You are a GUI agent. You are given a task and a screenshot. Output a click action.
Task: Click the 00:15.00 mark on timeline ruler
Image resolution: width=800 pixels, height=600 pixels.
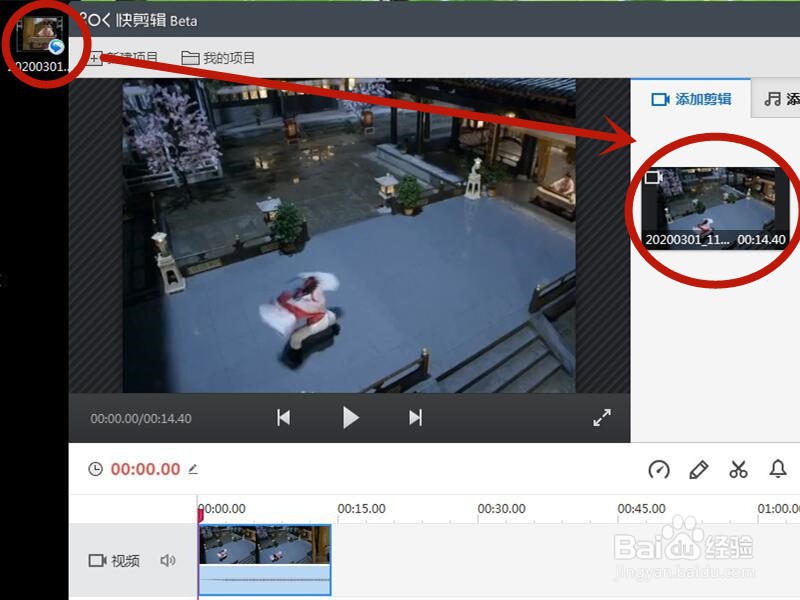(x=361, y=509)
